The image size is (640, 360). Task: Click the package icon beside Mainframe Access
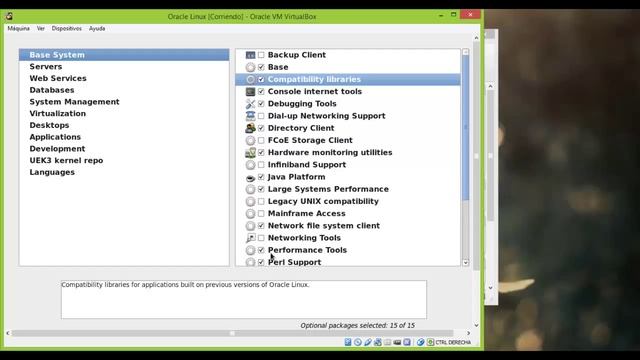250,213
